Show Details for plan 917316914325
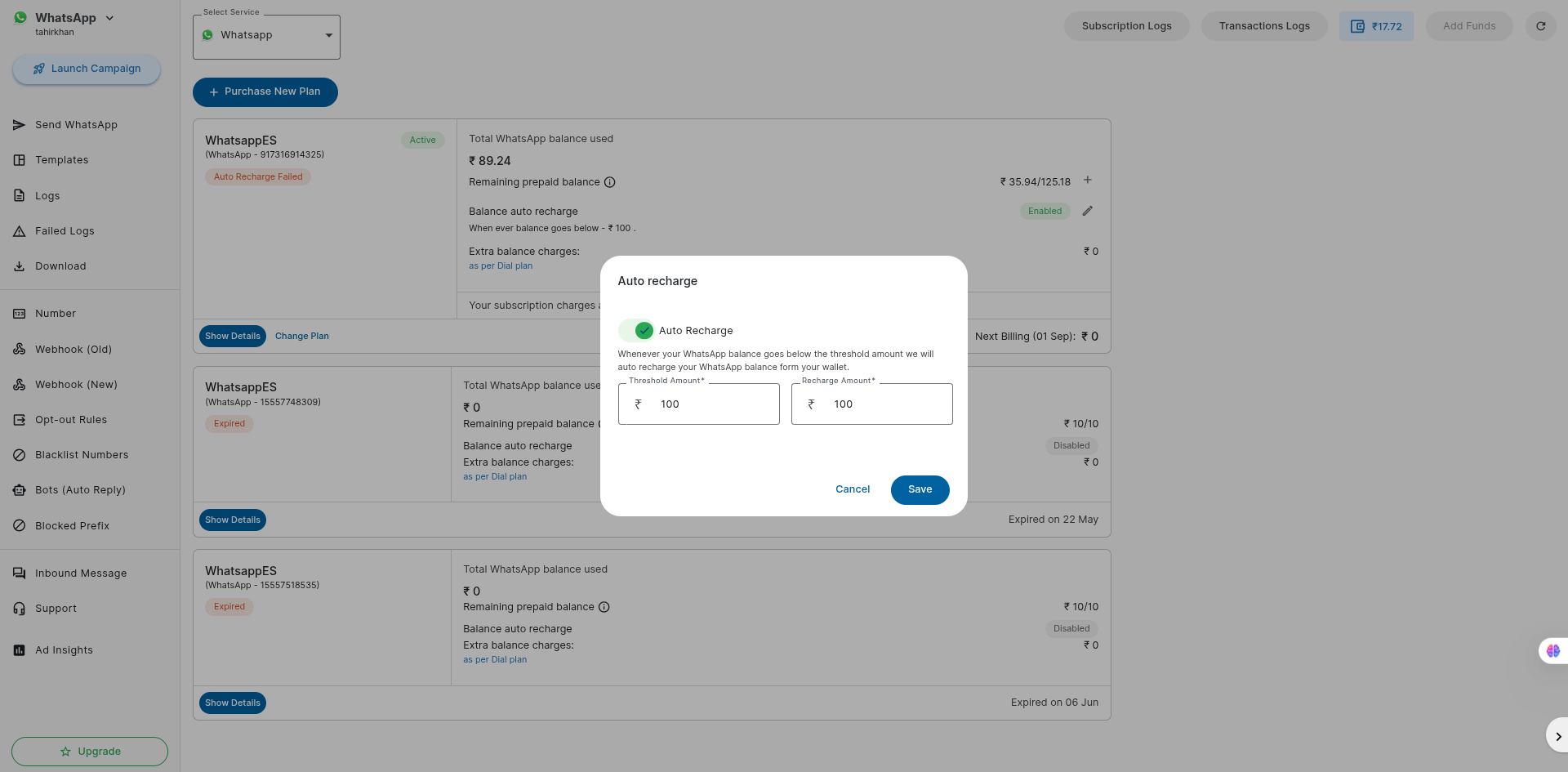Screen dimensions: 1568x772 [233, 337]
